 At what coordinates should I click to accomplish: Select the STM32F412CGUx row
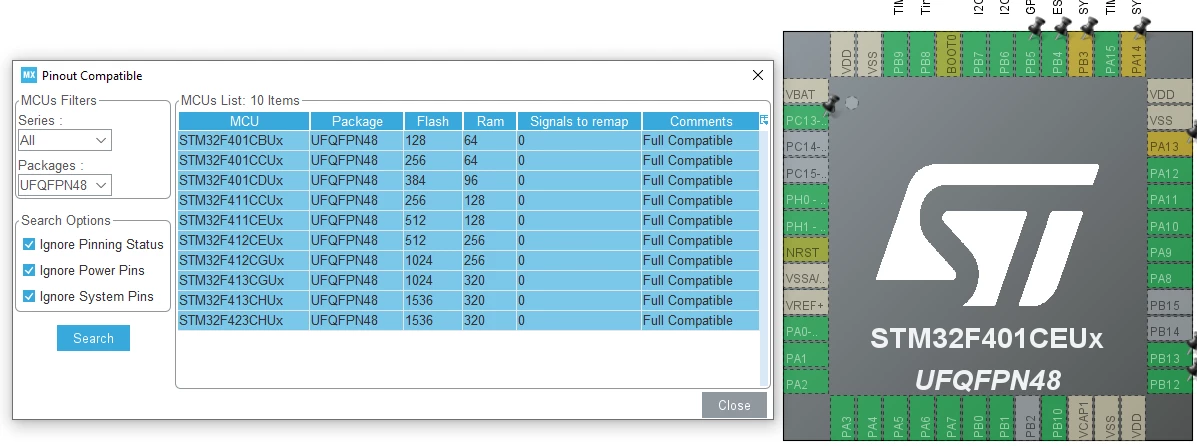(469, 260)
